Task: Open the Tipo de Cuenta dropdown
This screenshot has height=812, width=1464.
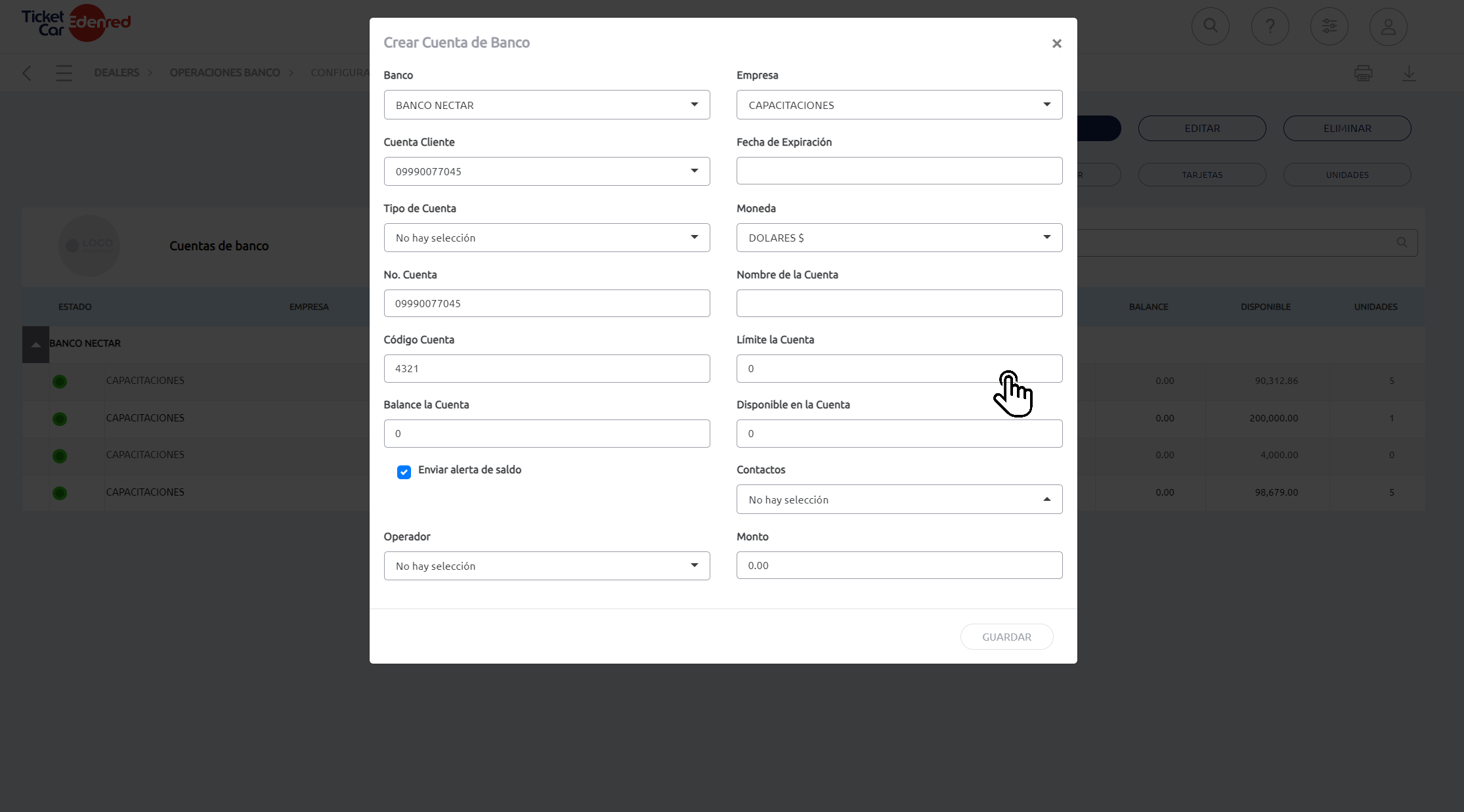Action: tap(547, 238)
